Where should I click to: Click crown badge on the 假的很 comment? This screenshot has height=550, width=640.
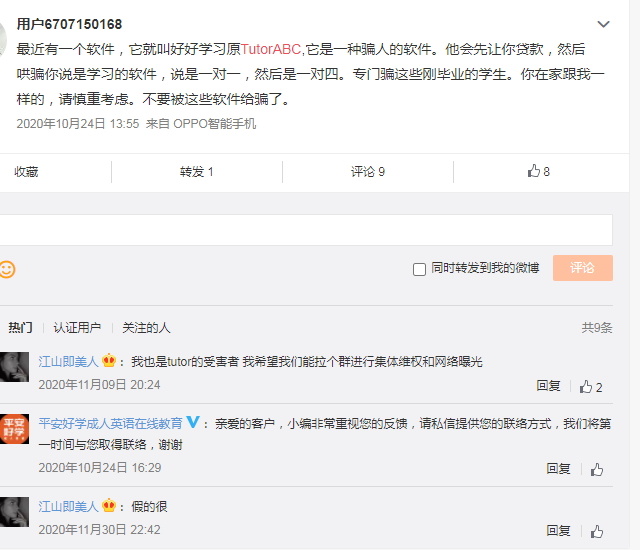click(109, 506)
